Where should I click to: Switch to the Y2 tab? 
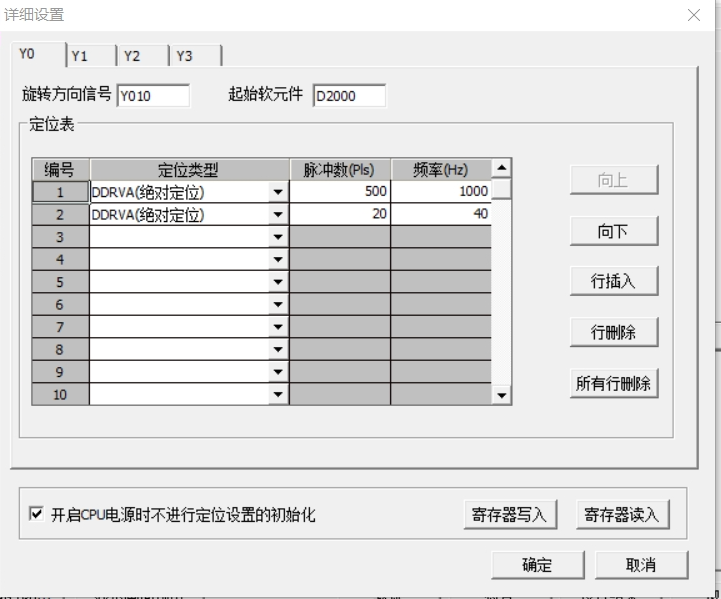click(x=140, y=56)
